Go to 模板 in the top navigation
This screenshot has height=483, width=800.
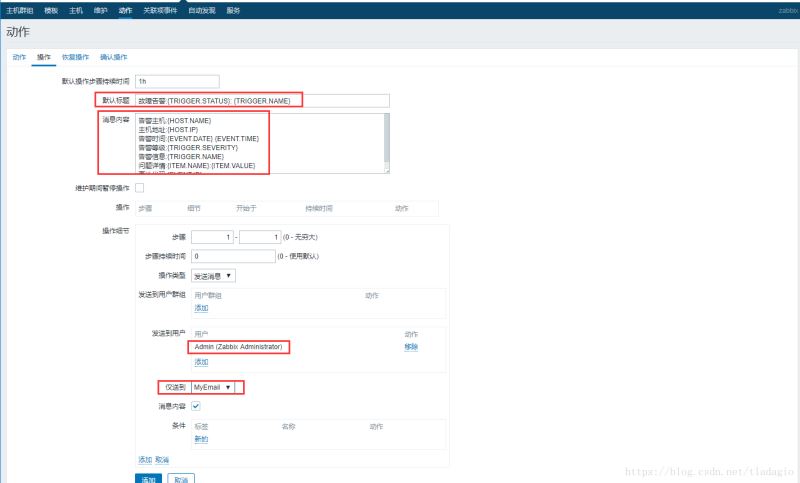click(51, 9)
